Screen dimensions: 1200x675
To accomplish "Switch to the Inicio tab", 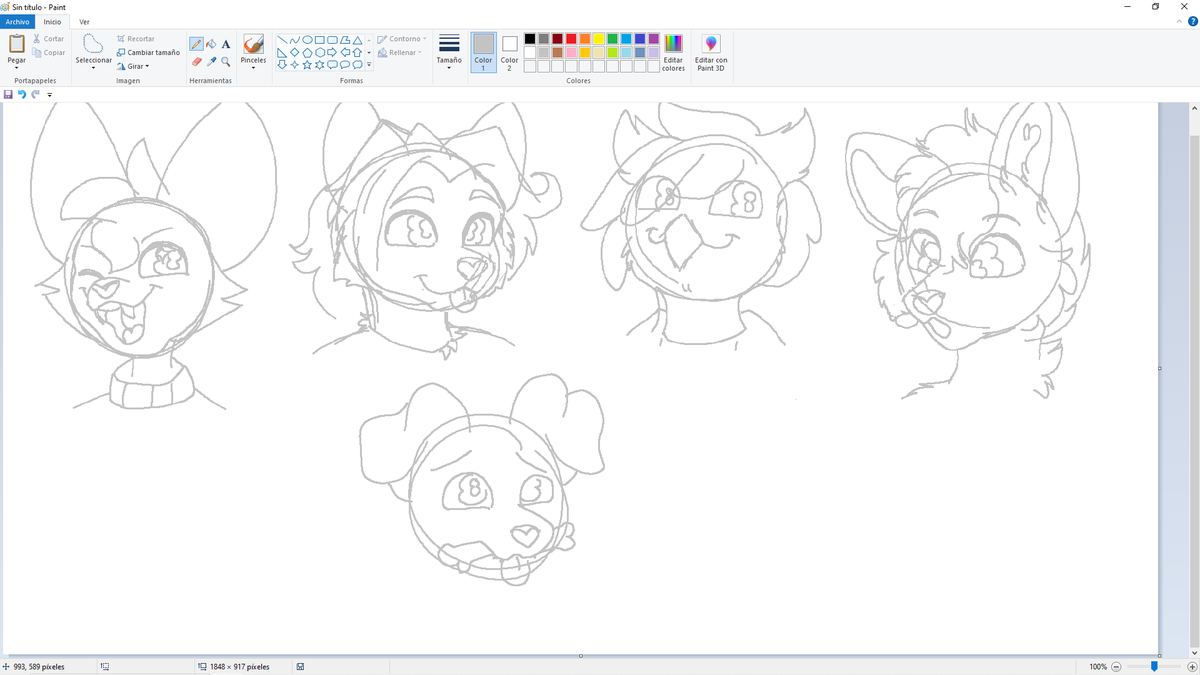I will coord(52,21).
